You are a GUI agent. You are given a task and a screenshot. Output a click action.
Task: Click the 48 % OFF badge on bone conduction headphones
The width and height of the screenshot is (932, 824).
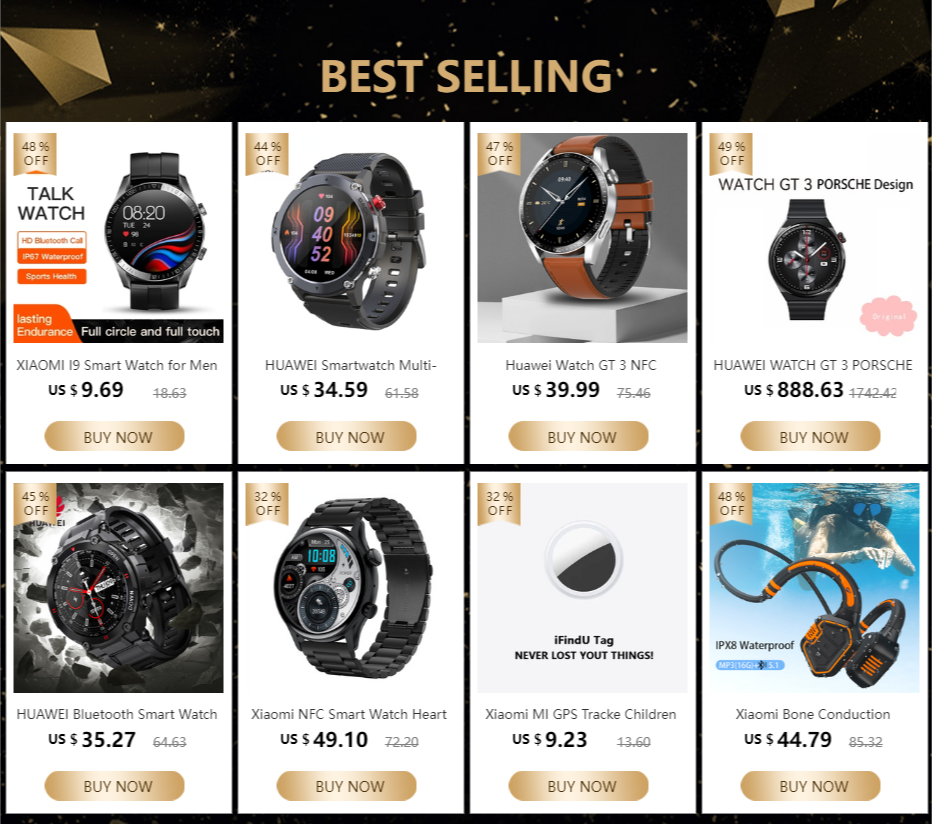[731, 503]
